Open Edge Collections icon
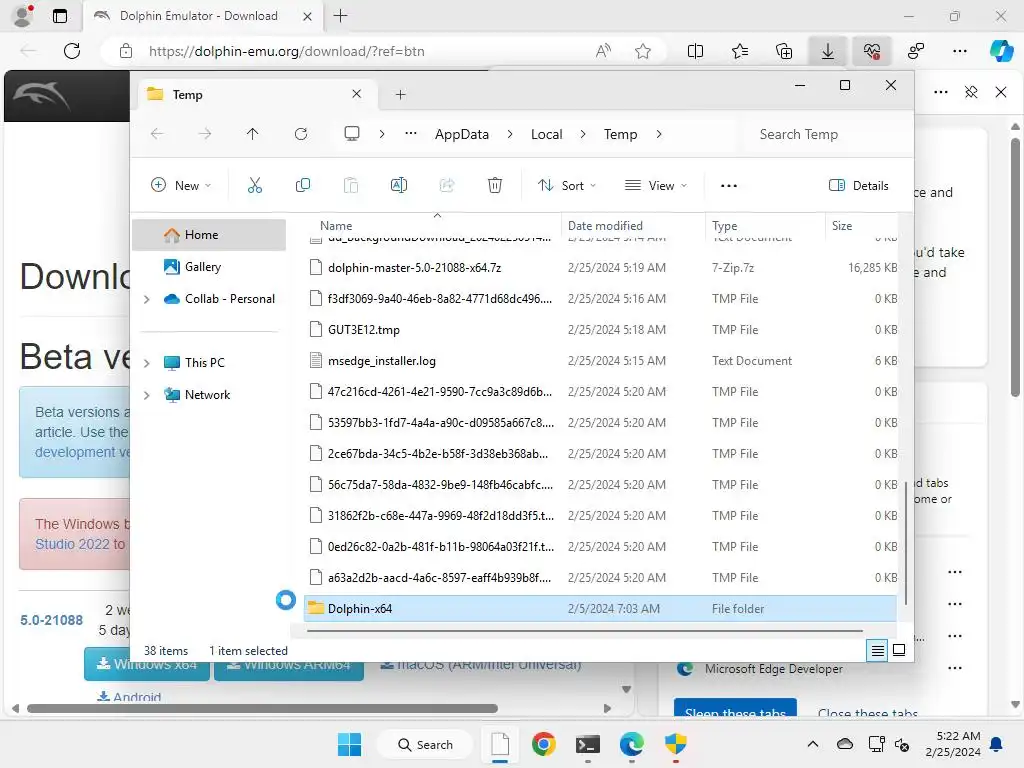This screenshot has width=1024, height=768. [784, 51]
